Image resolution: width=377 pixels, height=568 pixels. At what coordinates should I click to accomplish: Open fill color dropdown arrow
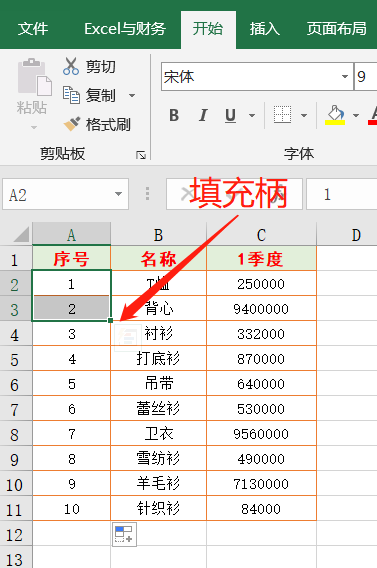pos(356,116)
